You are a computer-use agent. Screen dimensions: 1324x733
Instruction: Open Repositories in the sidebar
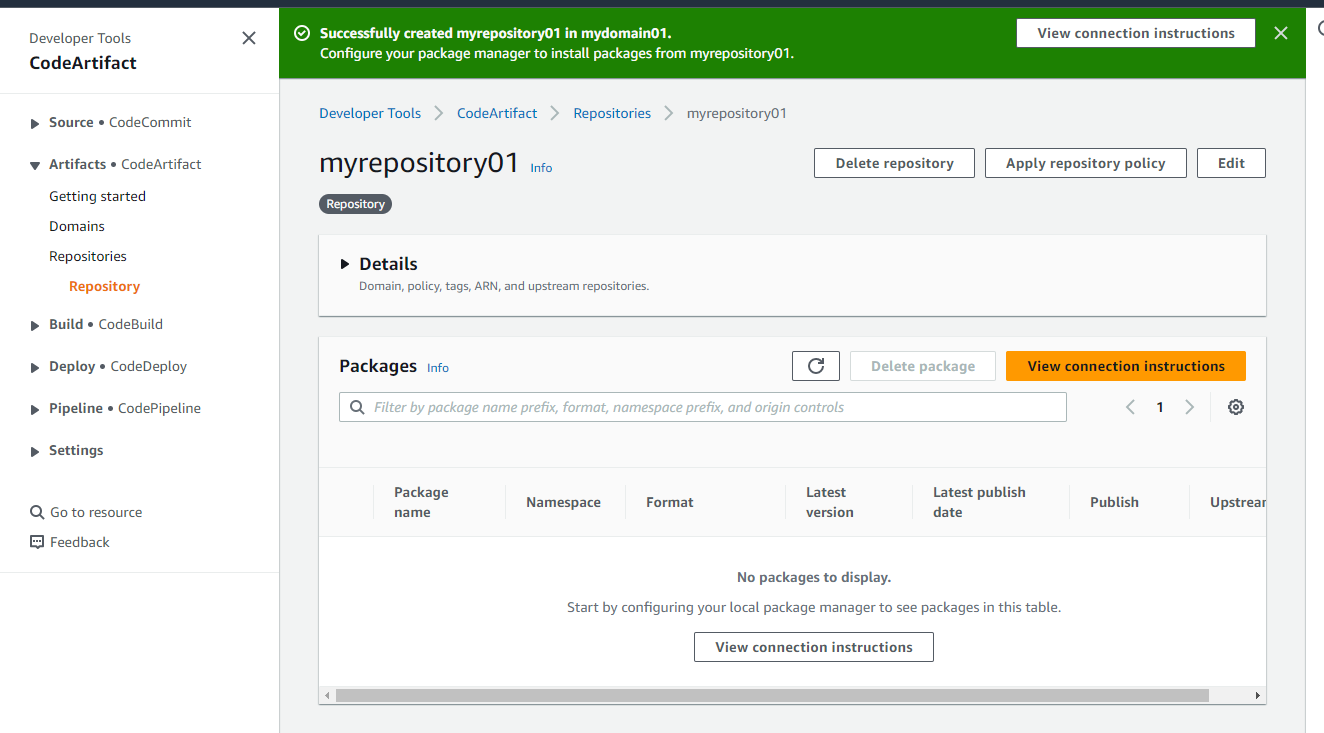tap(88, 256)
